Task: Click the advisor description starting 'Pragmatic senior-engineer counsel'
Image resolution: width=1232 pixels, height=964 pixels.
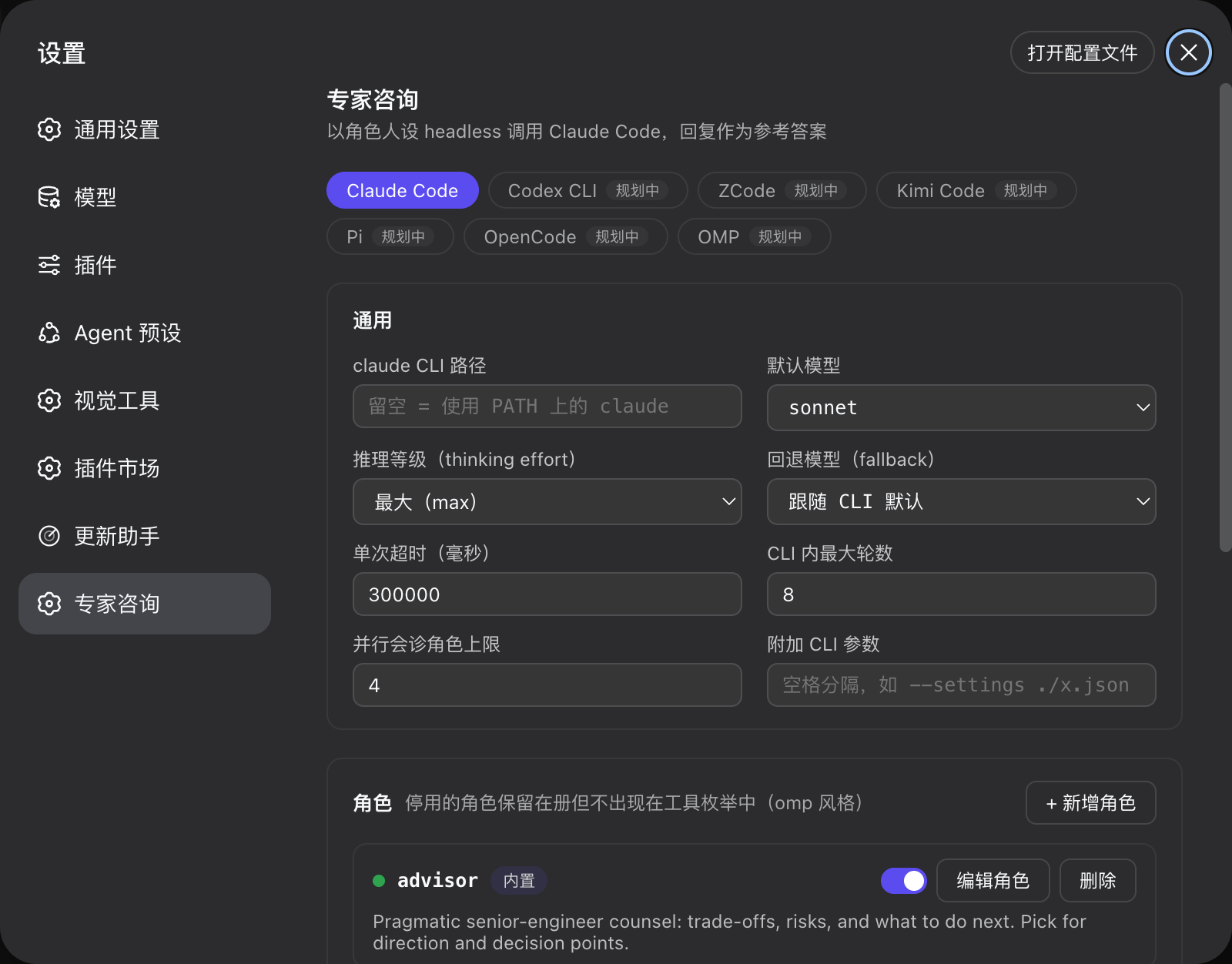Action: click(x=729, y=932)
